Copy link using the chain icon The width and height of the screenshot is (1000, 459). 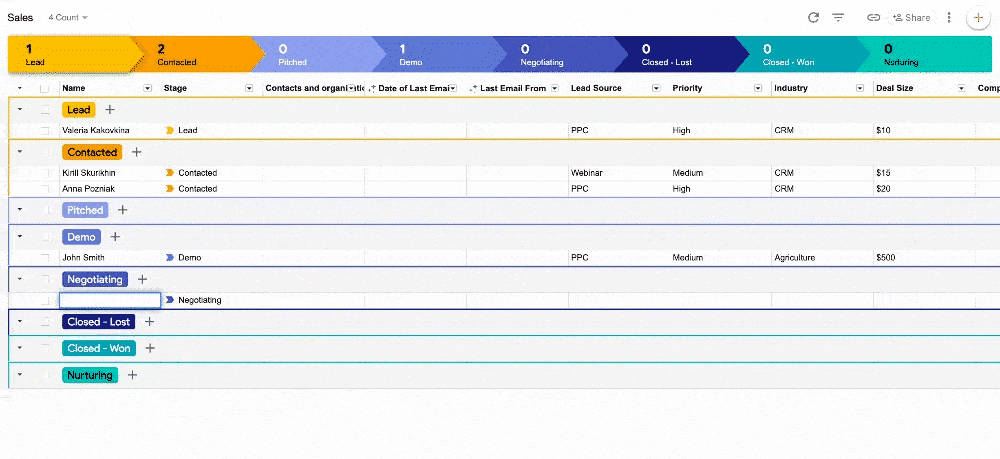click(x=873, y=18)
